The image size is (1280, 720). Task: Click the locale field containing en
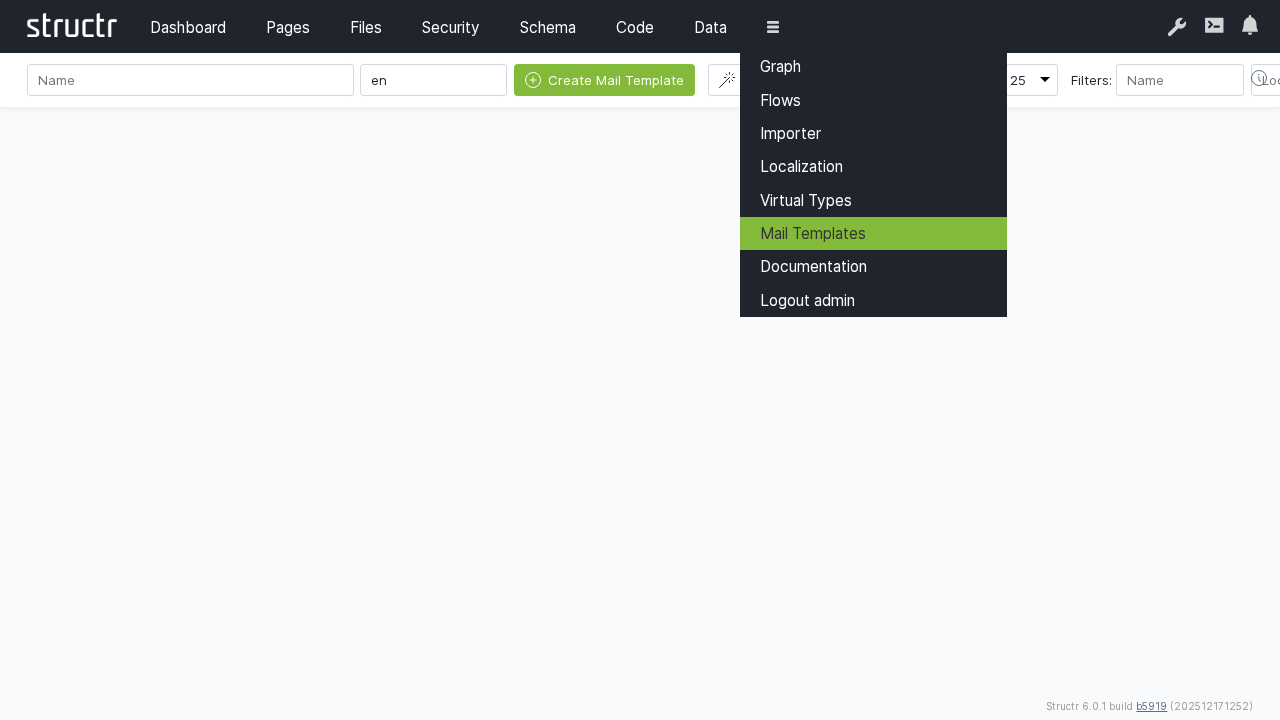pyautogui.click(x=433, y=80)
